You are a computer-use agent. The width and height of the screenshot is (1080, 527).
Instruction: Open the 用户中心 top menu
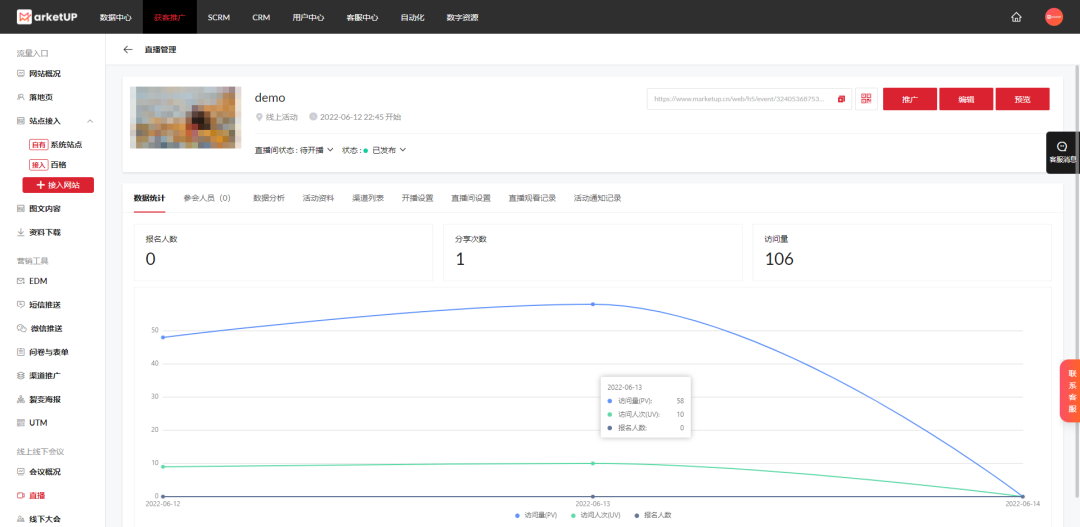point(308,17)
